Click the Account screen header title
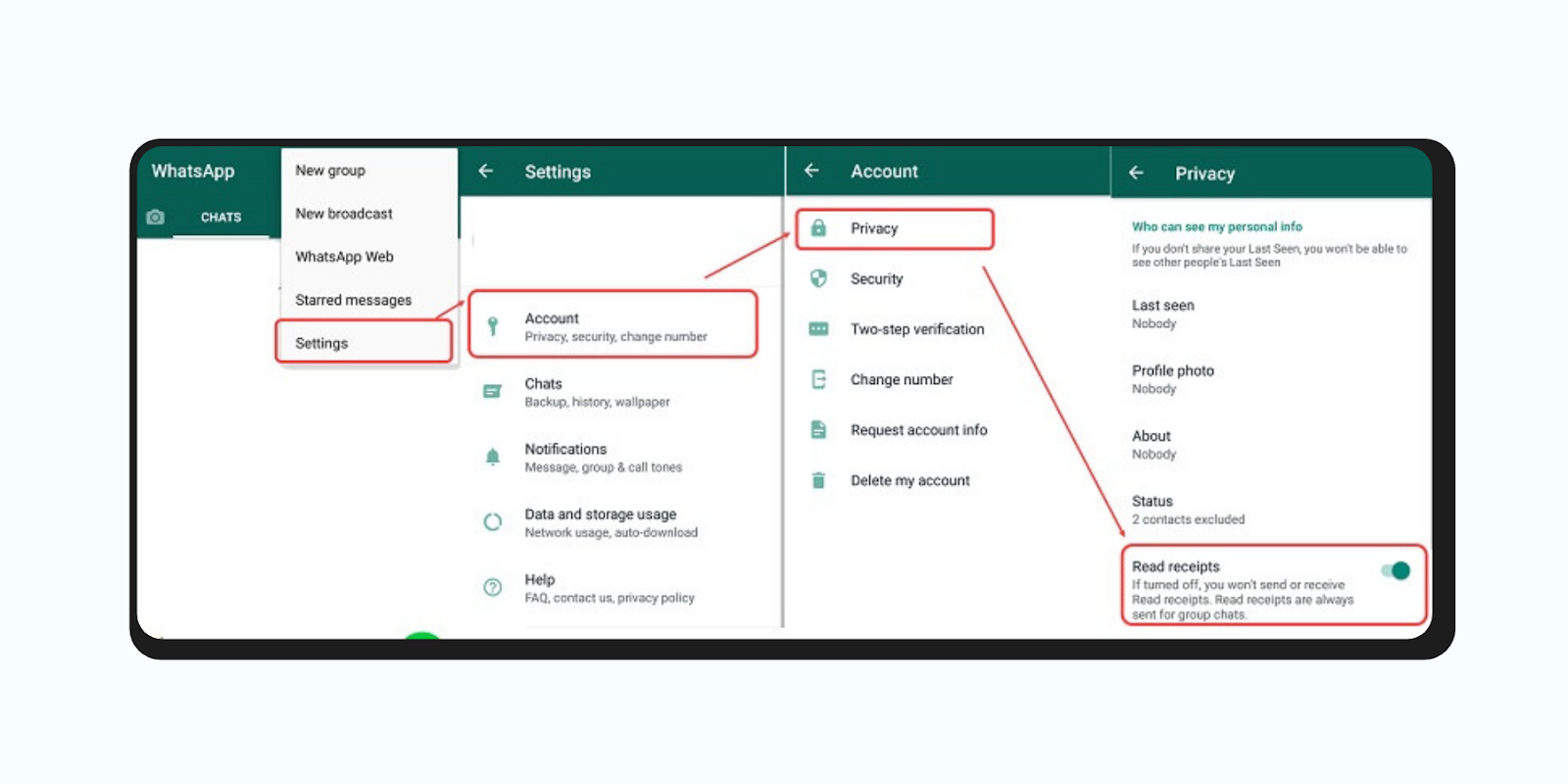Screen dimensions: 1568x784 884,171
